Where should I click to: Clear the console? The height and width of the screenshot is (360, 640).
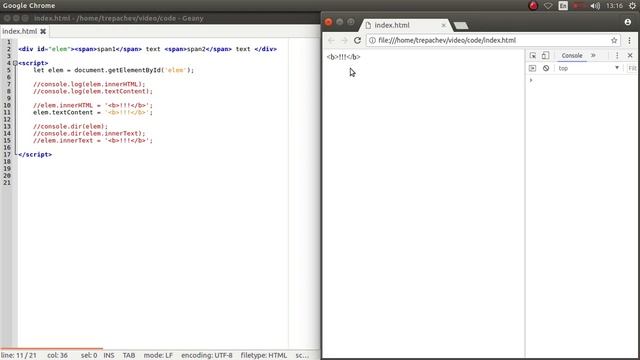[x=546, y=68]
